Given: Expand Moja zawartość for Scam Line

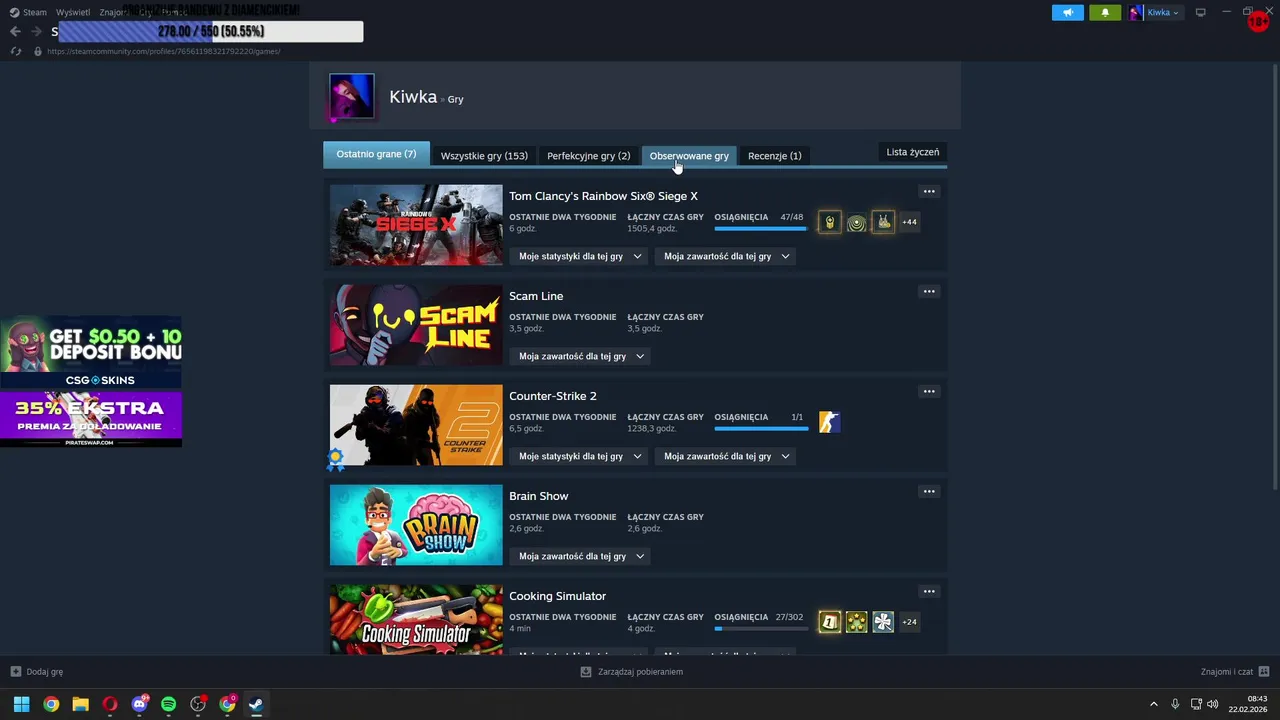Looking at the screenshot, I should click(581, 356).
